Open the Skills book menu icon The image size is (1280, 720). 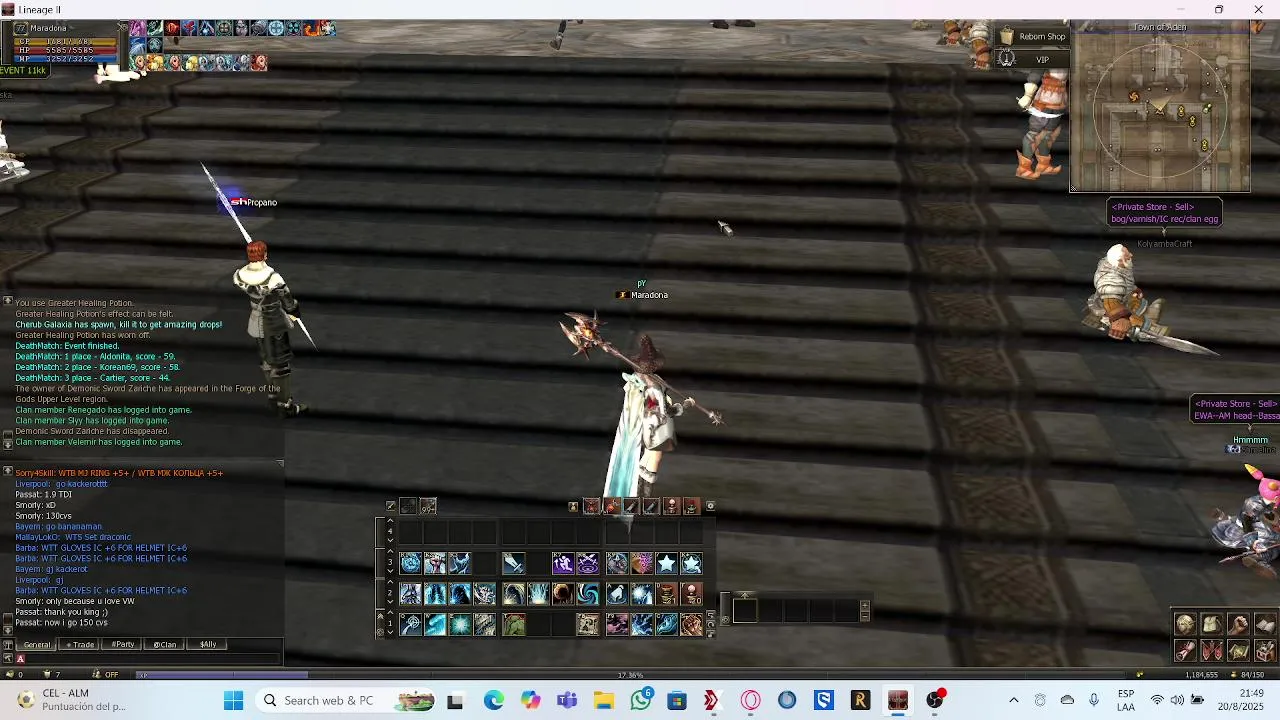click(1265, 624)
